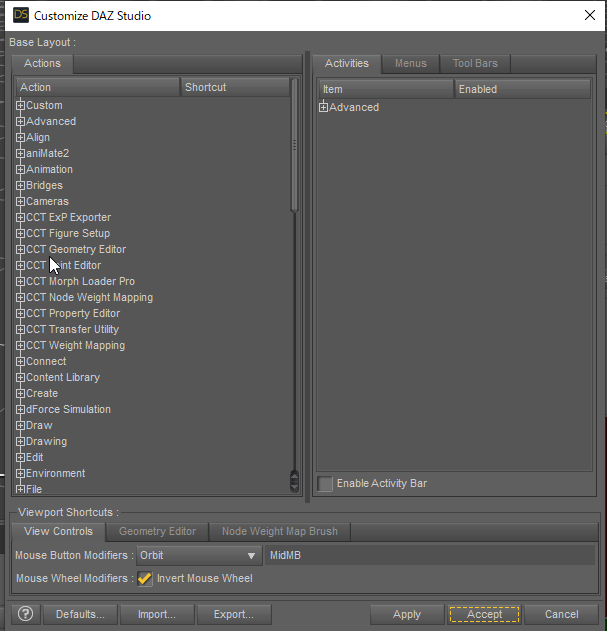The width and height of the screenshot is (607, 631).
Task: Expand the CCT Morph Loader Pro group
Action: tap(20, 281)
